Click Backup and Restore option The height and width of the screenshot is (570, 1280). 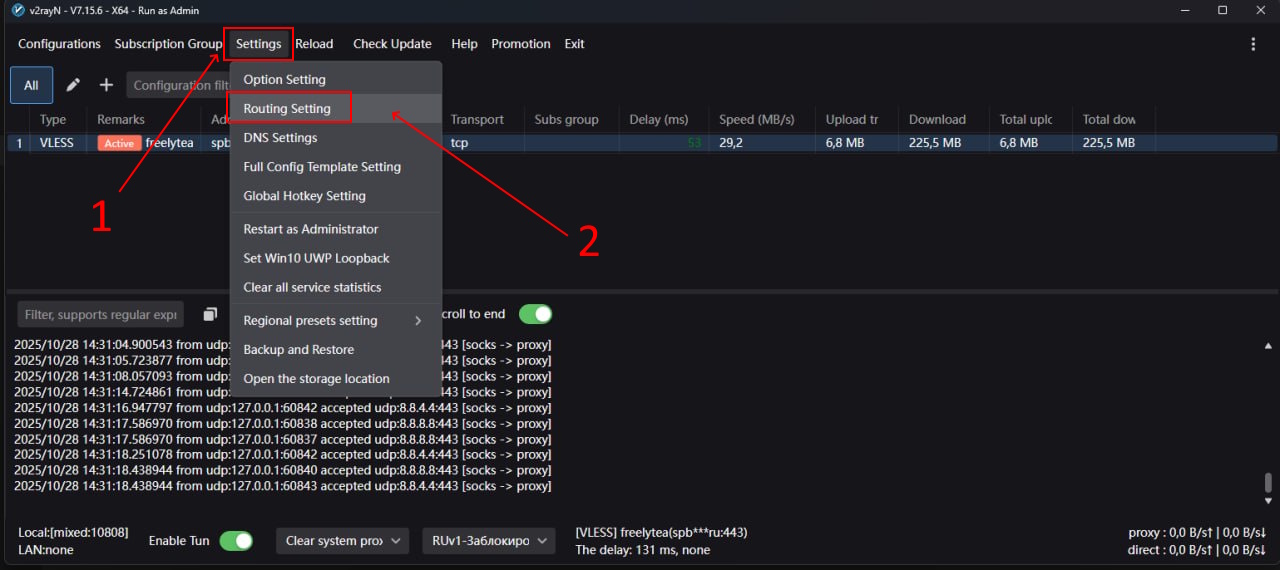tap(298, 350)
